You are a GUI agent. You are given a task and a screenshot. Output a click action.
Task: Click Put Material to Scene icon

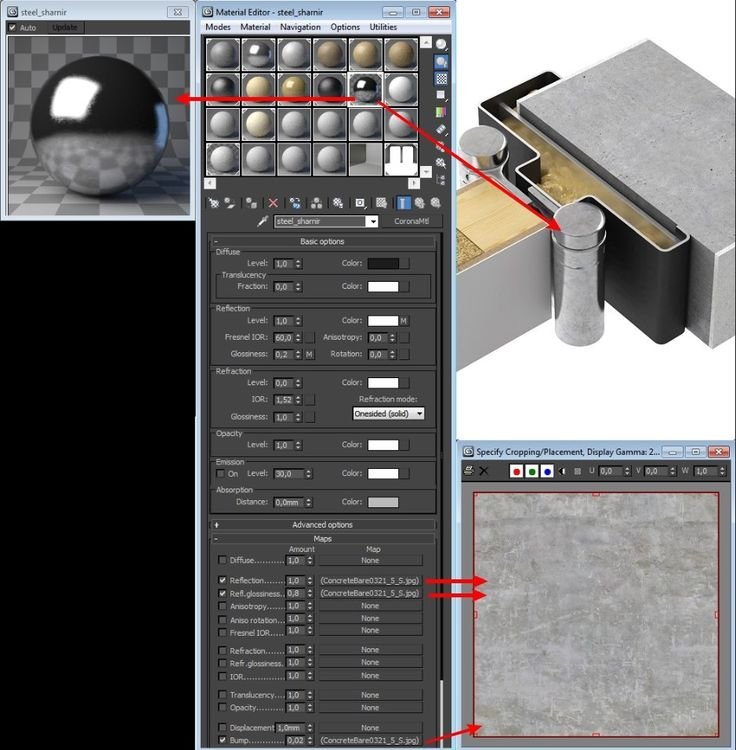pyautogui.click(x=230, y=203)
